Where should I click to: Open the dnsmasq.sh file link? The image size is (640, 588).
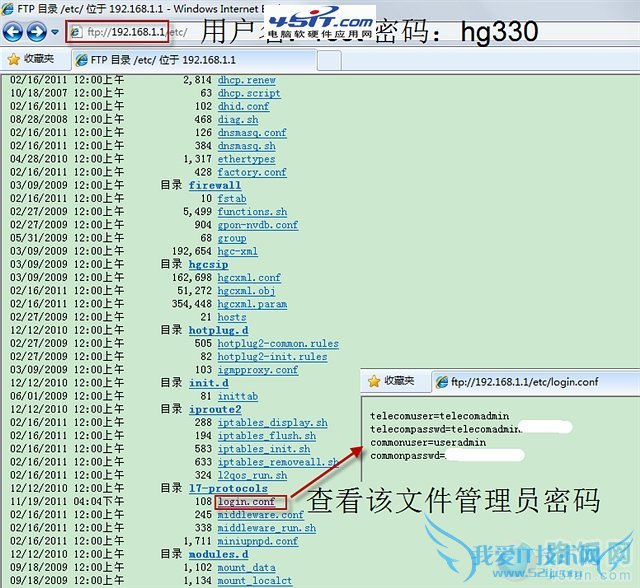coord(247,146)
